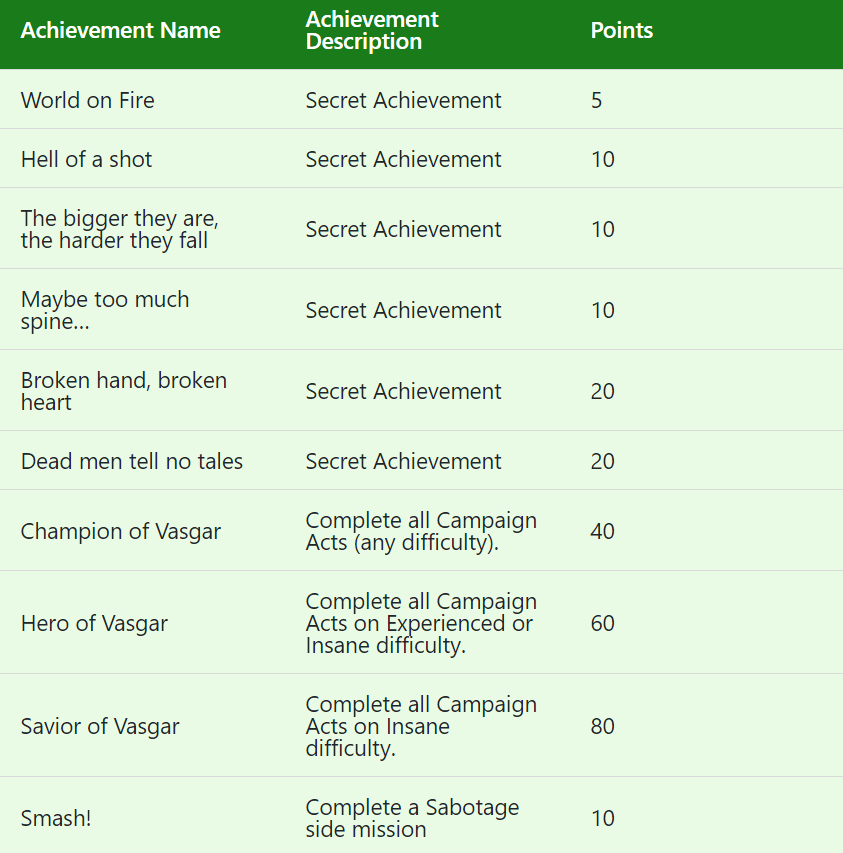Click the Hell of a shot cell
Image resolution: width=843 pixels, height=853 pixels.
click(x=86, y=159)
